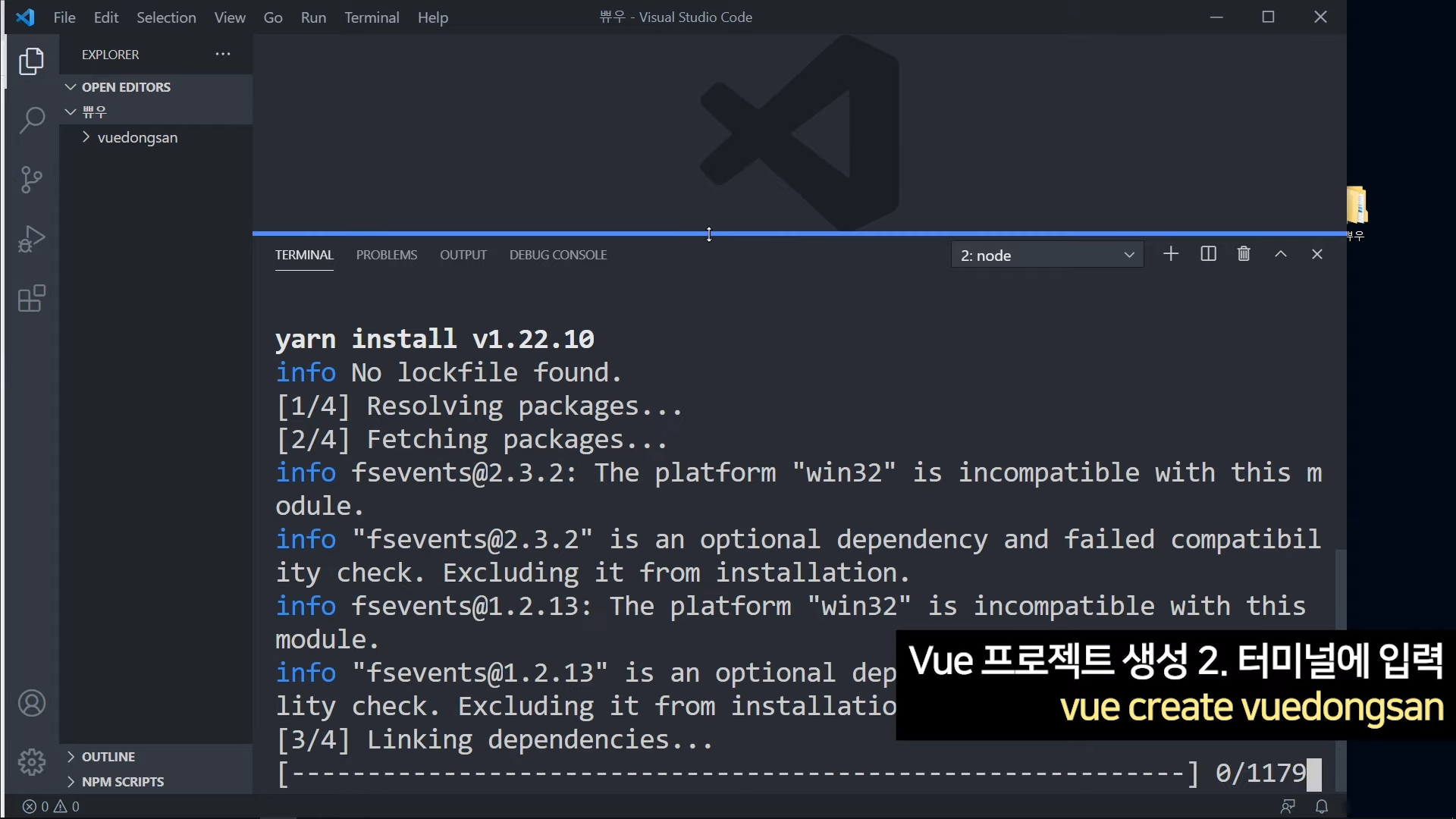Open the Explorer view in activity bar
Image resolution: width=1456 pixels, height=819 pixels.
click(31, 61)
